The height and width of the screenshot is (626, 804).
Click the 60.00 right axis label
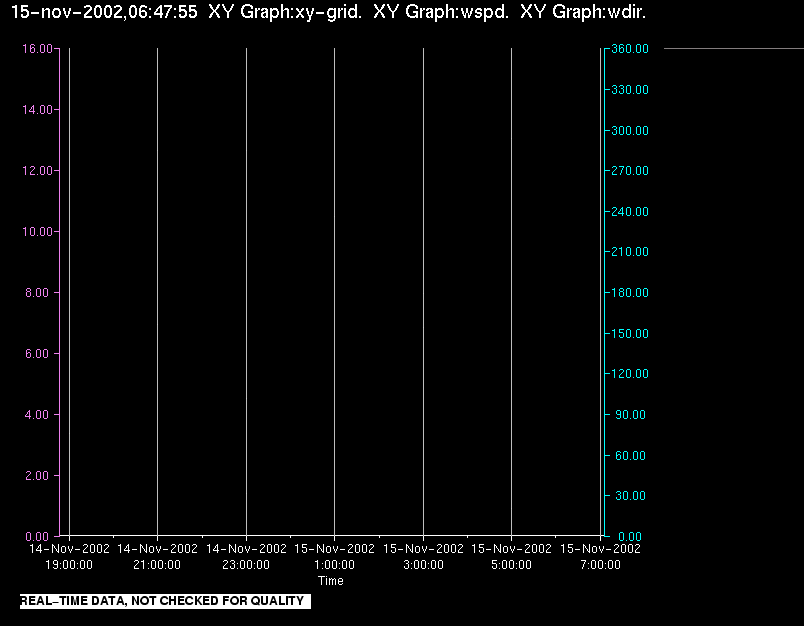630,456
